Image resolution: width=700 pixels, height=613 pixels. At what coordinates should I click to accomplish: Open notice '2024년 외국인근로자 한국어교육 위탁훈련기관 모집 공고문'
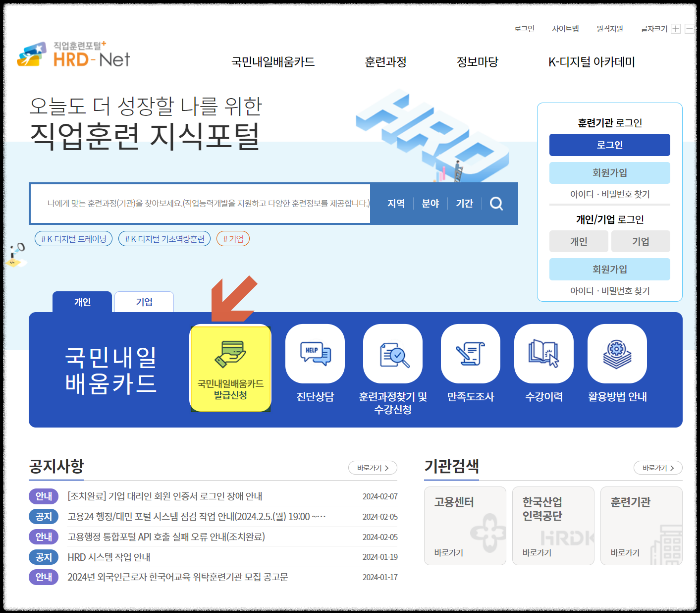(x=178, y=577)
